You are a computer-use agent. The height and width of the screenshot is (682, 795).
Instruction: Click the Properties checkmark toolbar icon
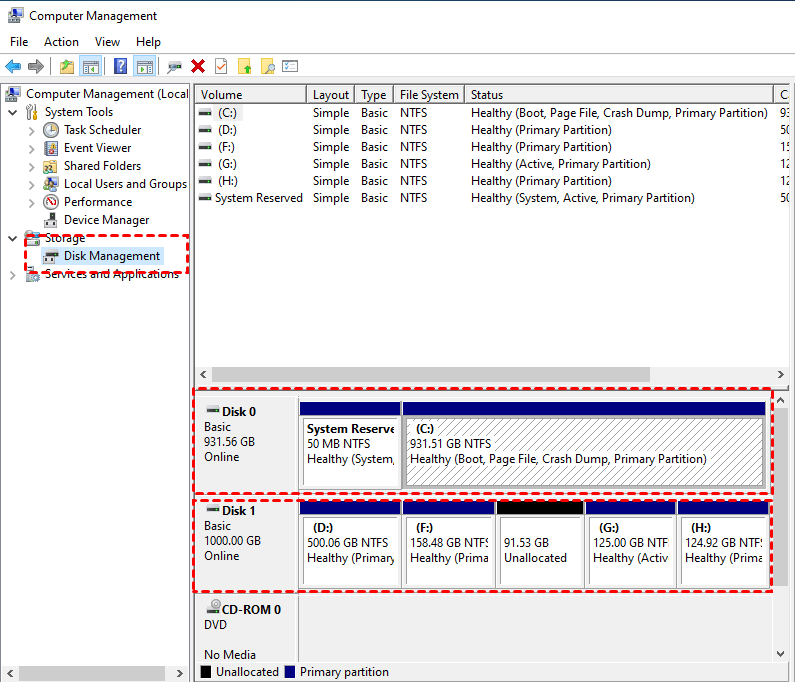click(x=221, y=66)
